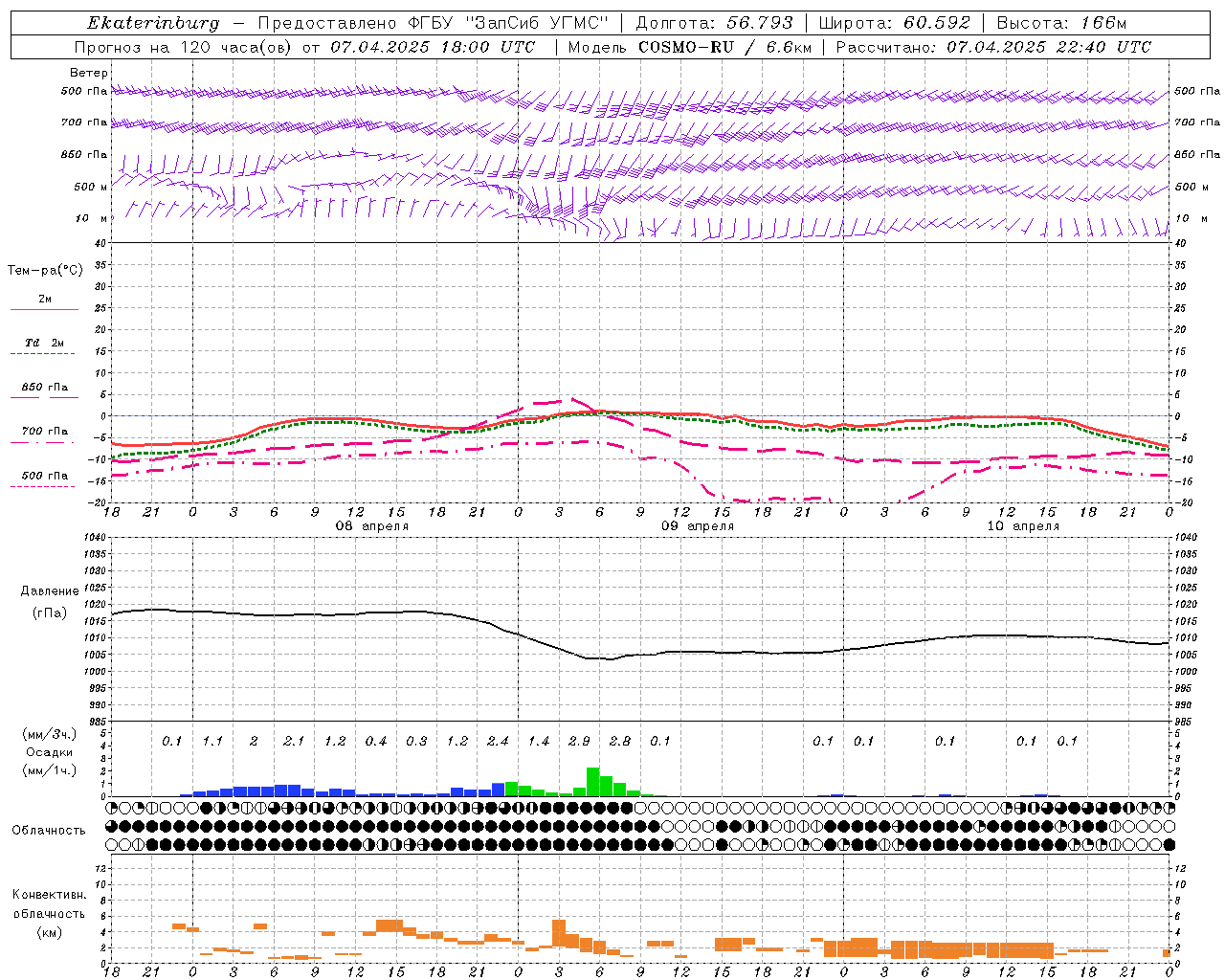The height and width of the screenshot is (980, 1225).
Task: Click the '09 апреля' date label
Action: click(698, 526)
